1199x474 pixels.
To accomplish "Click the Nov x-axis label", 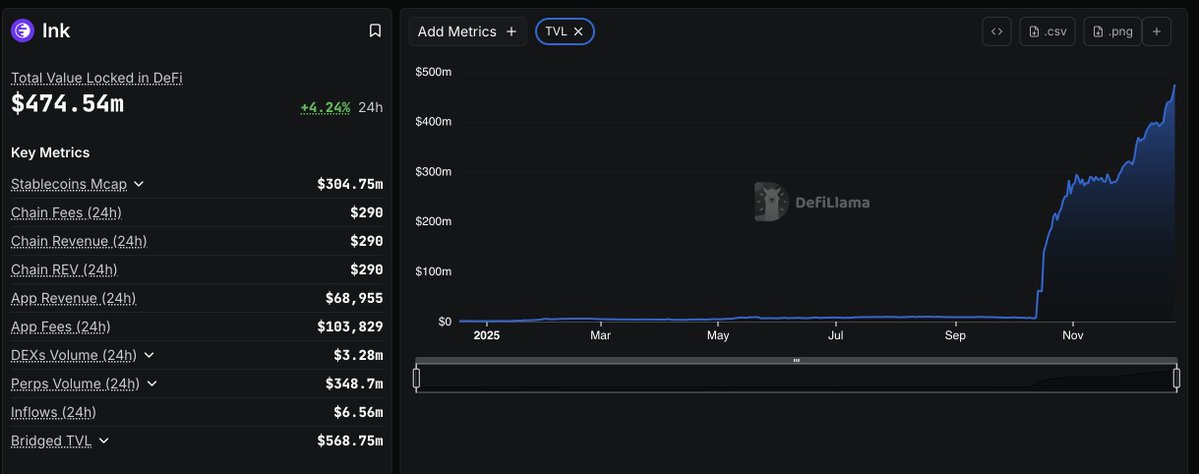I will click(1073, 336).
